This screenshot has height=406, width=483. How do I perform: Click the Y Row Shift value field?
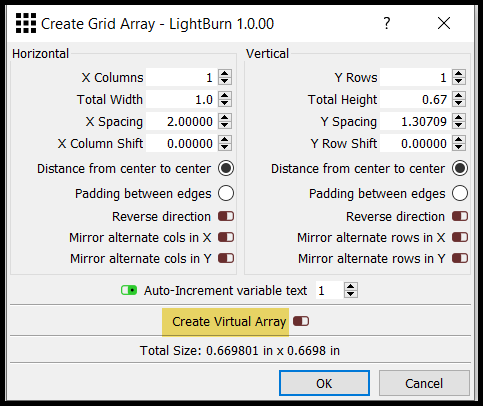[x=415, y=143]
